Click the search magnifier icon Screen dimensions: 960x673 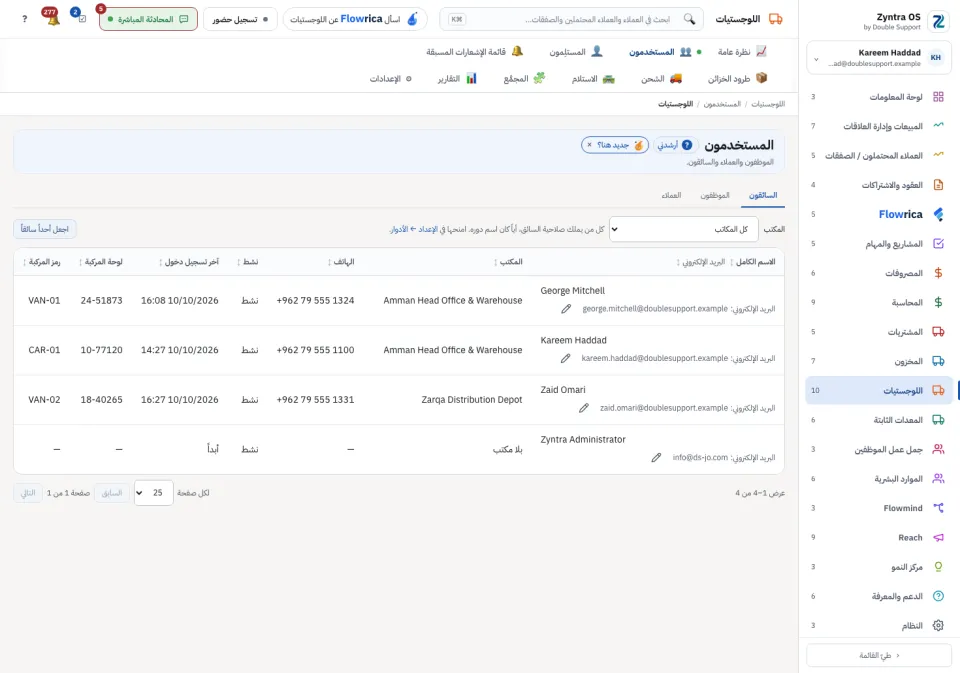[689, 19]
